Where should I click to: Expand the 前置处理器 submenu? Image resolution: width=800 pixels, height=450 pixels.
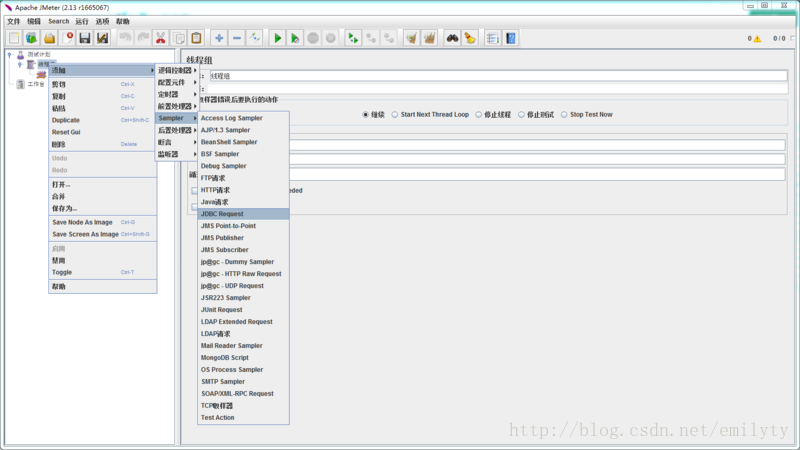pyautogui.click(x=177, y=106)
